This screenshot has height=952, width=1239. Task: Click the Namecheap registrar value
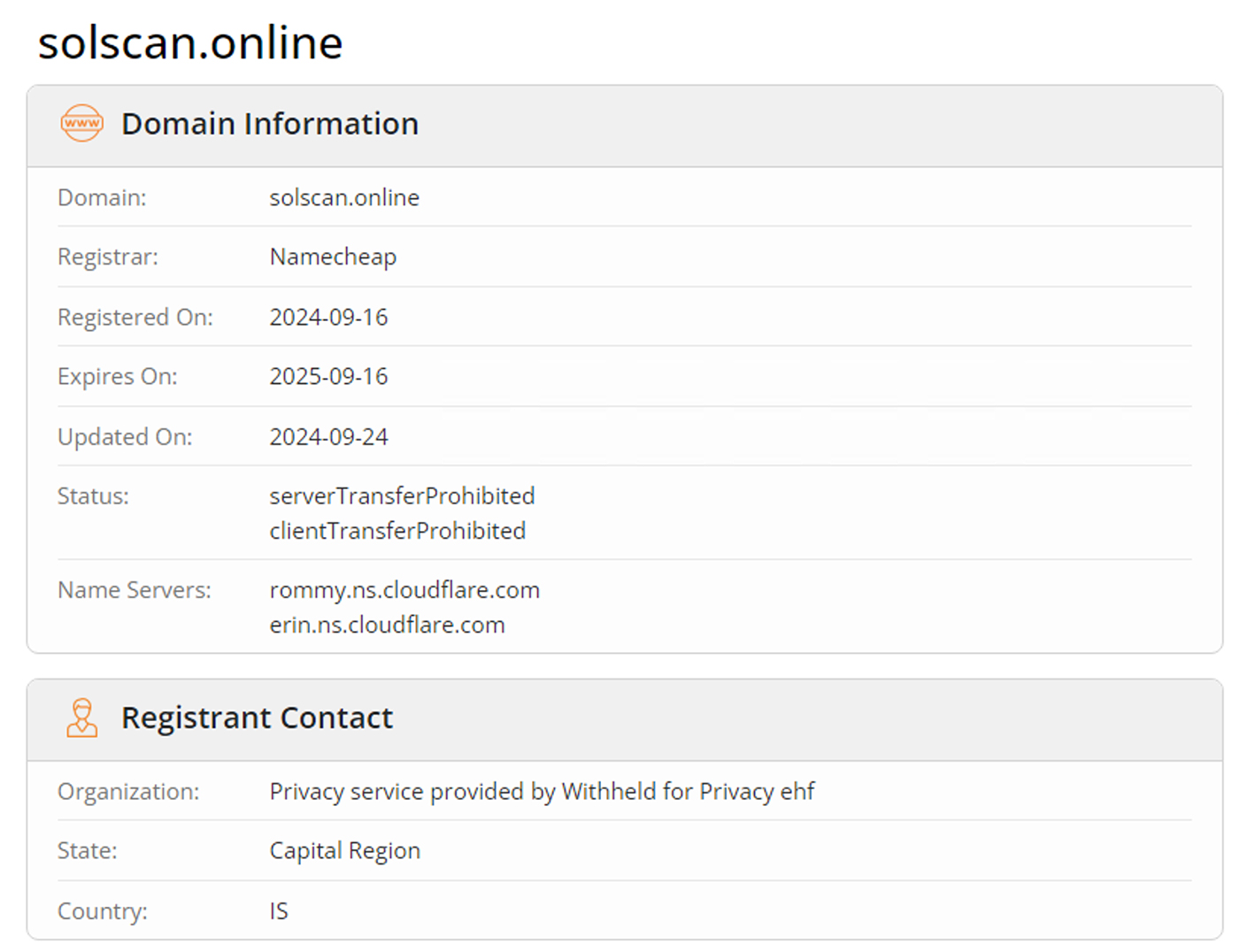(x=333, y=257)
